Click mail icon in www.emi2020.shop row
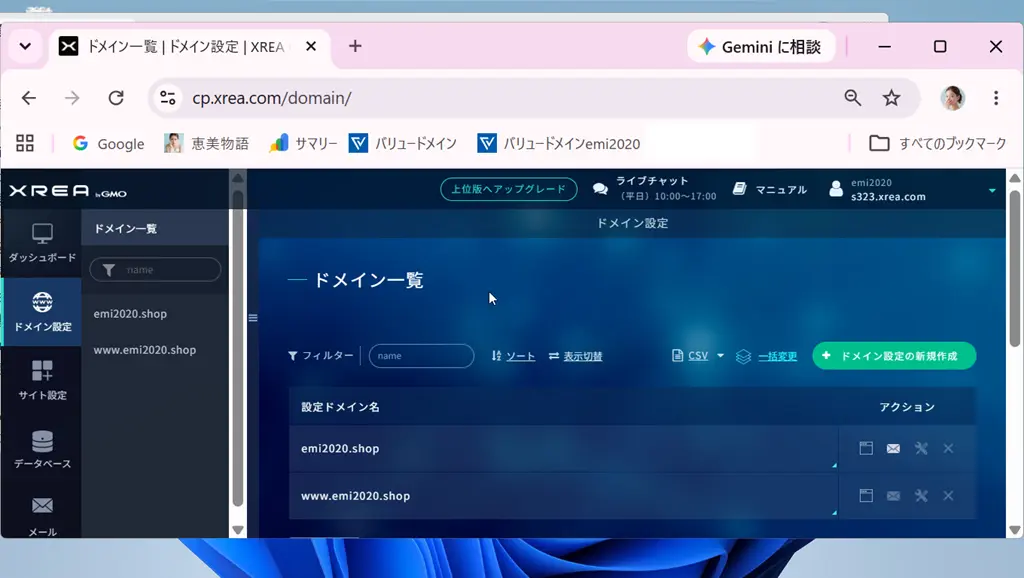The height and width of the screenshot is (578, 1024). [x=893, y=496]
